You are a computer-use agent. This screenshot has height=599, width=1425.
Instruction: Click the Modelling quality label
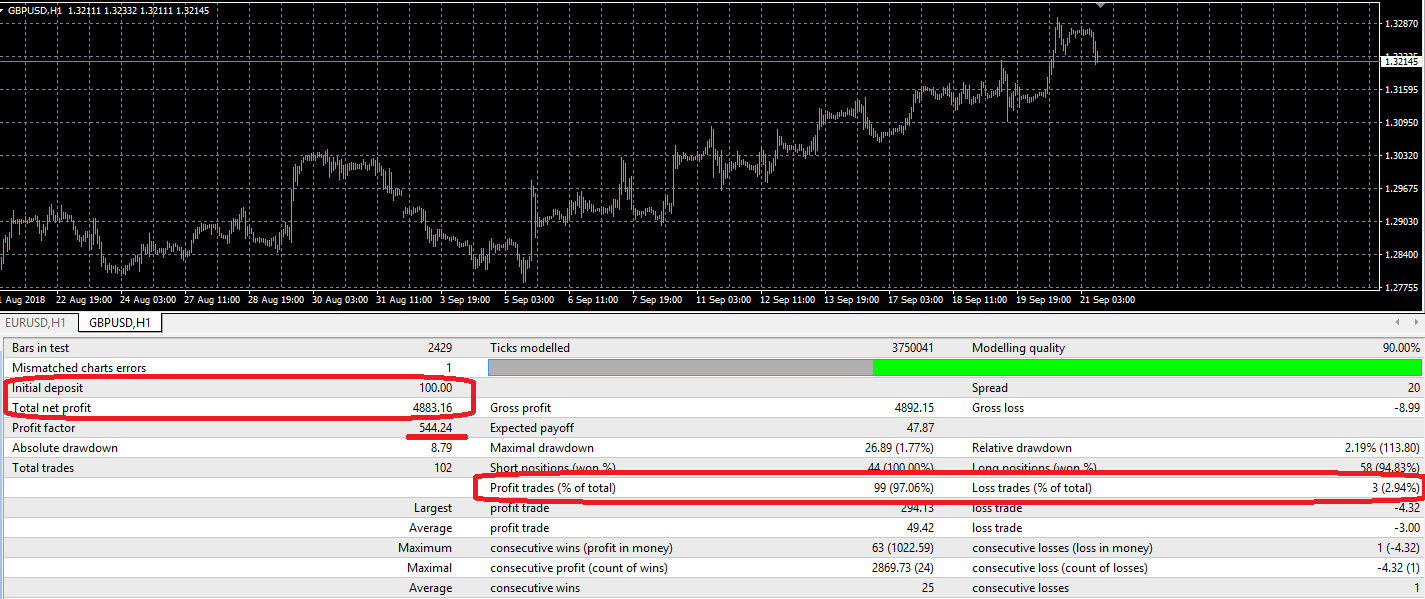click(1018, 348)
